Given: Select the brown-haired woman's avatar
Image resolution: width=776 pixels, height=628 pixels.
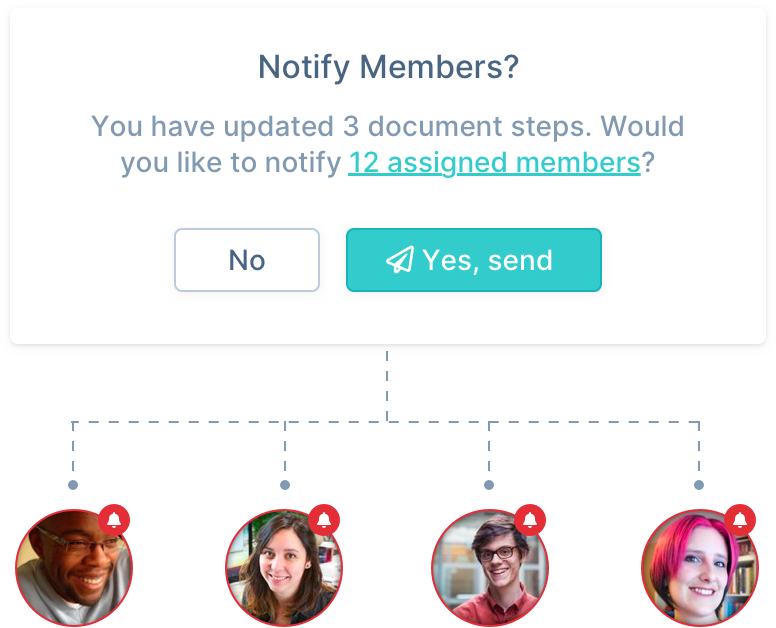Looking at the screenshot, I should point(284,567).
